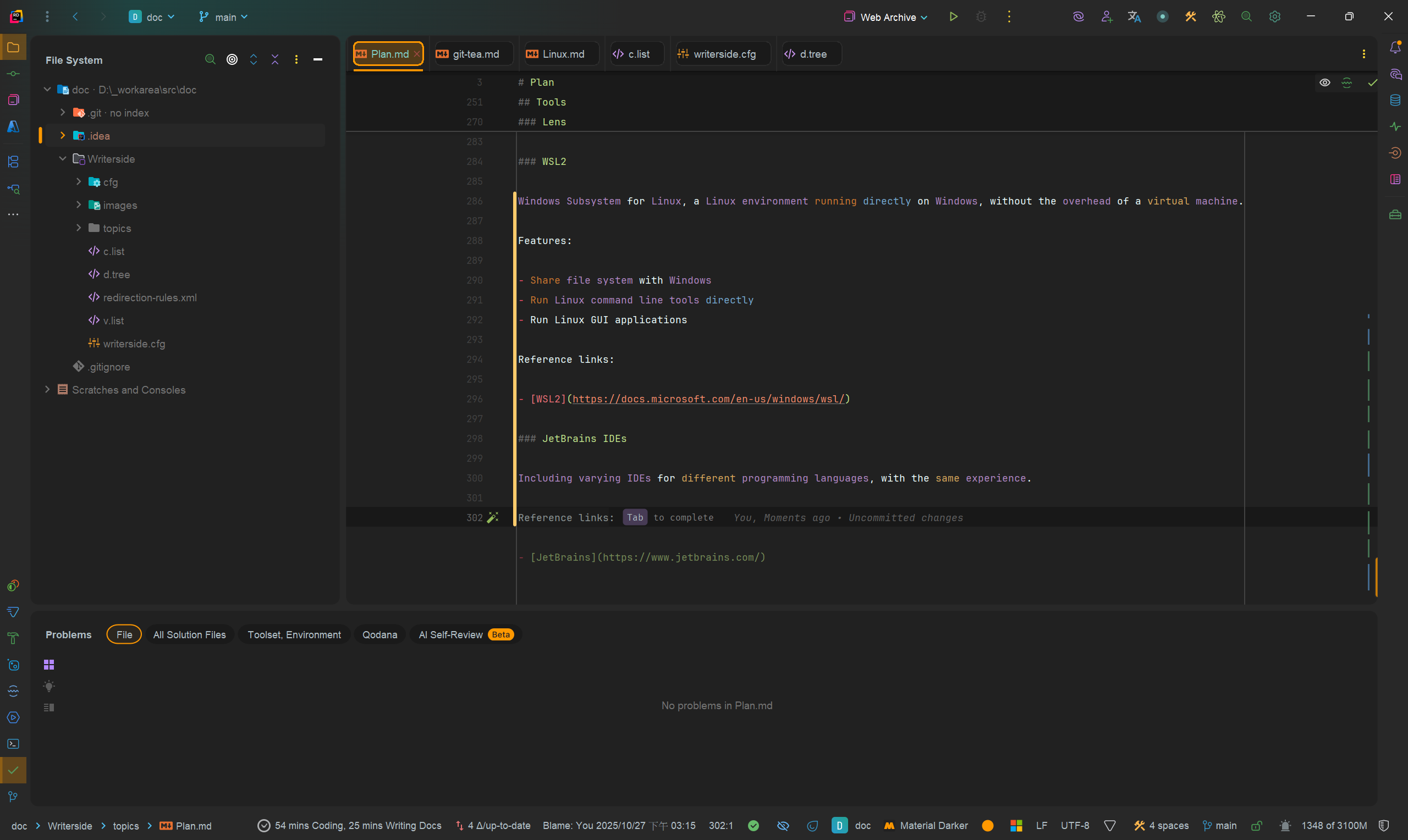Screen dimensions: 1408x840
Task: Open the Database tool window
Action: [1395, 100]
